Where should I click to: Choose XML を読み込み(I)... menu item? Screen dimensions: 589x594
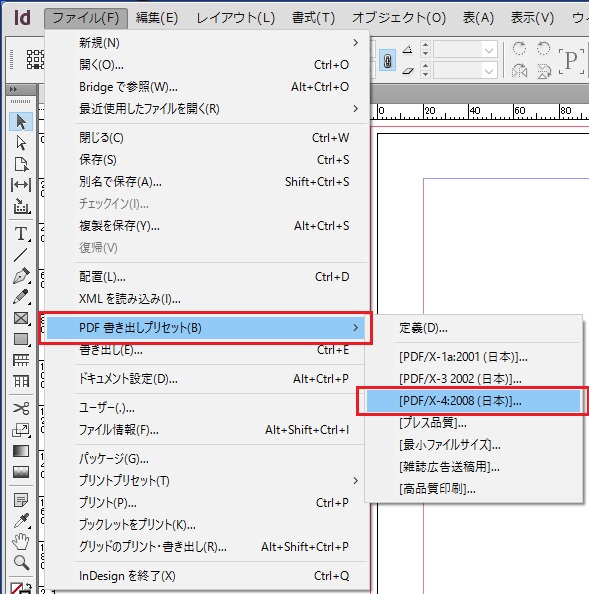point(207,299)
